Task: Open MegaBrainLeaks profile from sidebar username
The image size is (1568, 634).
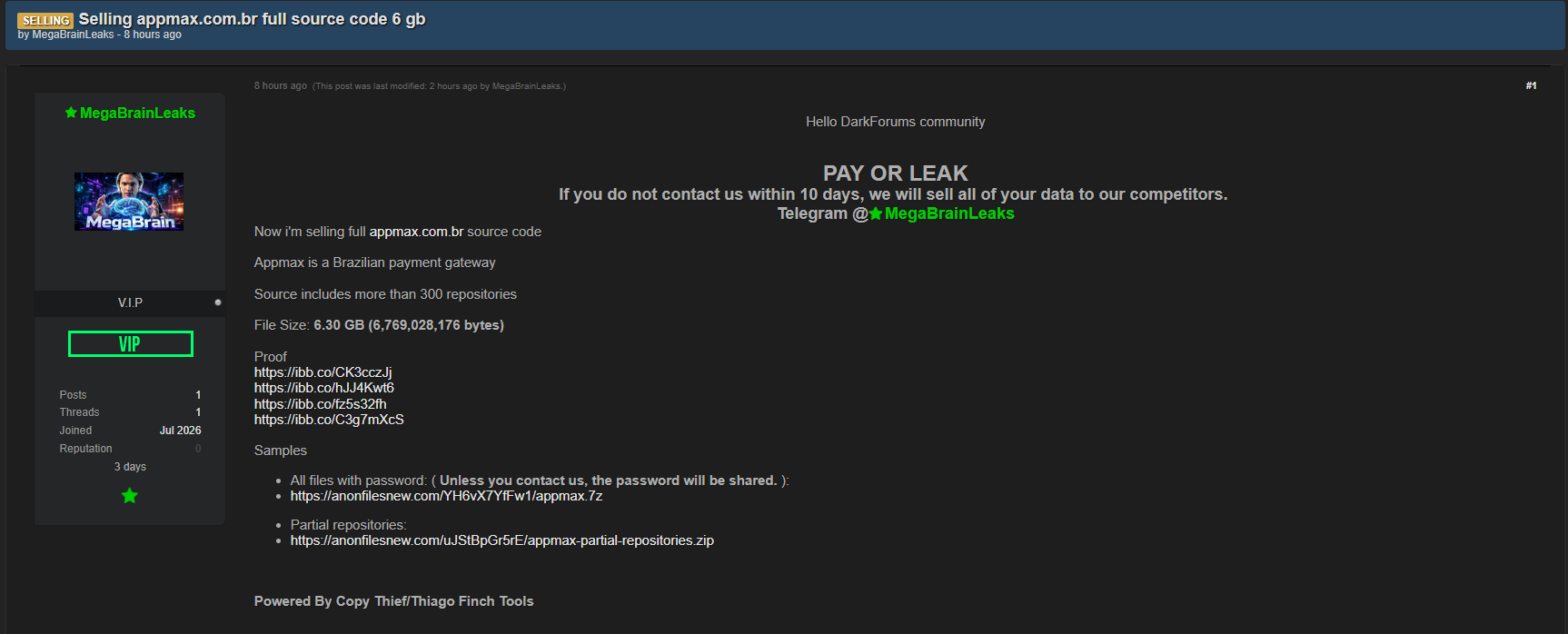Action: coord(137,113)
